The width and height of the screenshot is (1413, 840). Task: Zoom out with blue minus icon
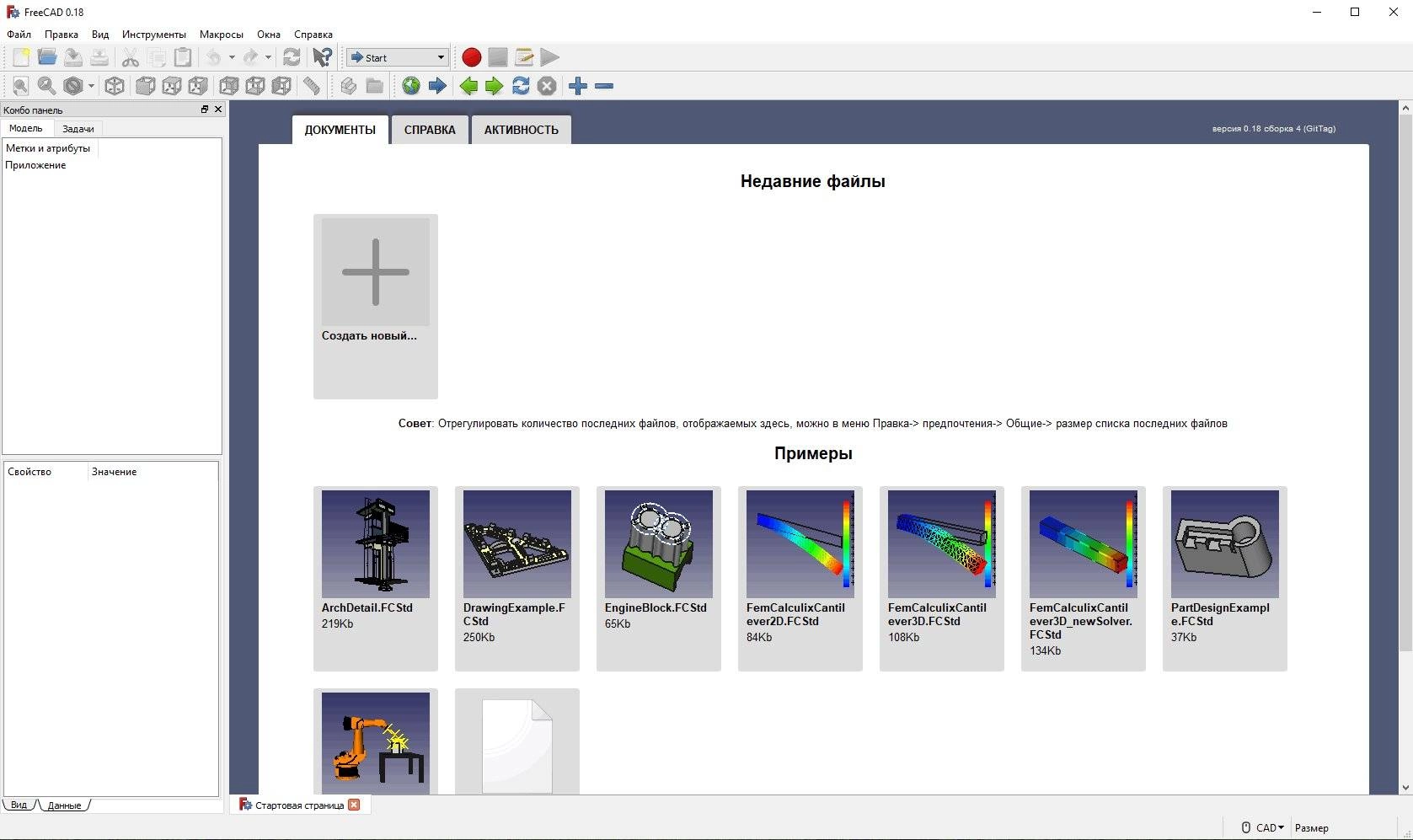[x=604, y=86]
